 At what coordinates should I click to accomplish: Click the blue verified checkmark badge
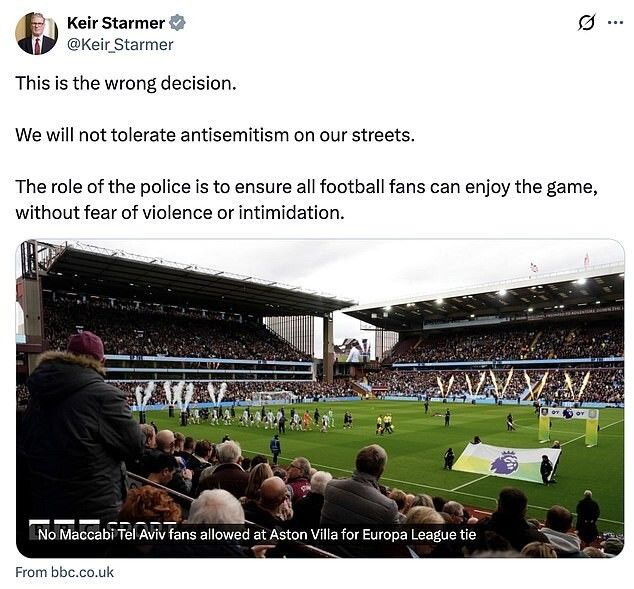[178, 23]
